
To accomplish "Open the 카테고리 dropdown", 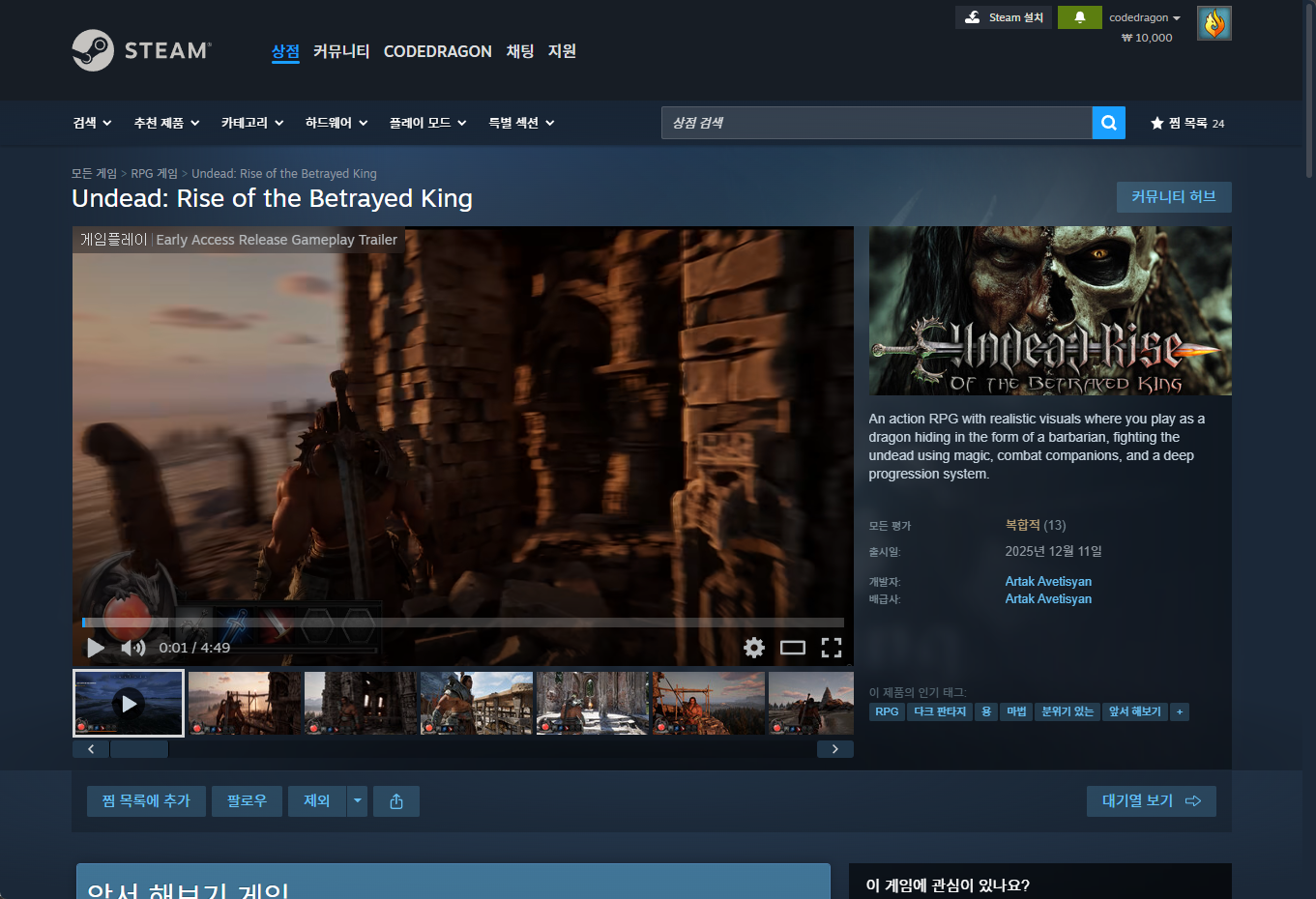I will [x=252, y=123].
